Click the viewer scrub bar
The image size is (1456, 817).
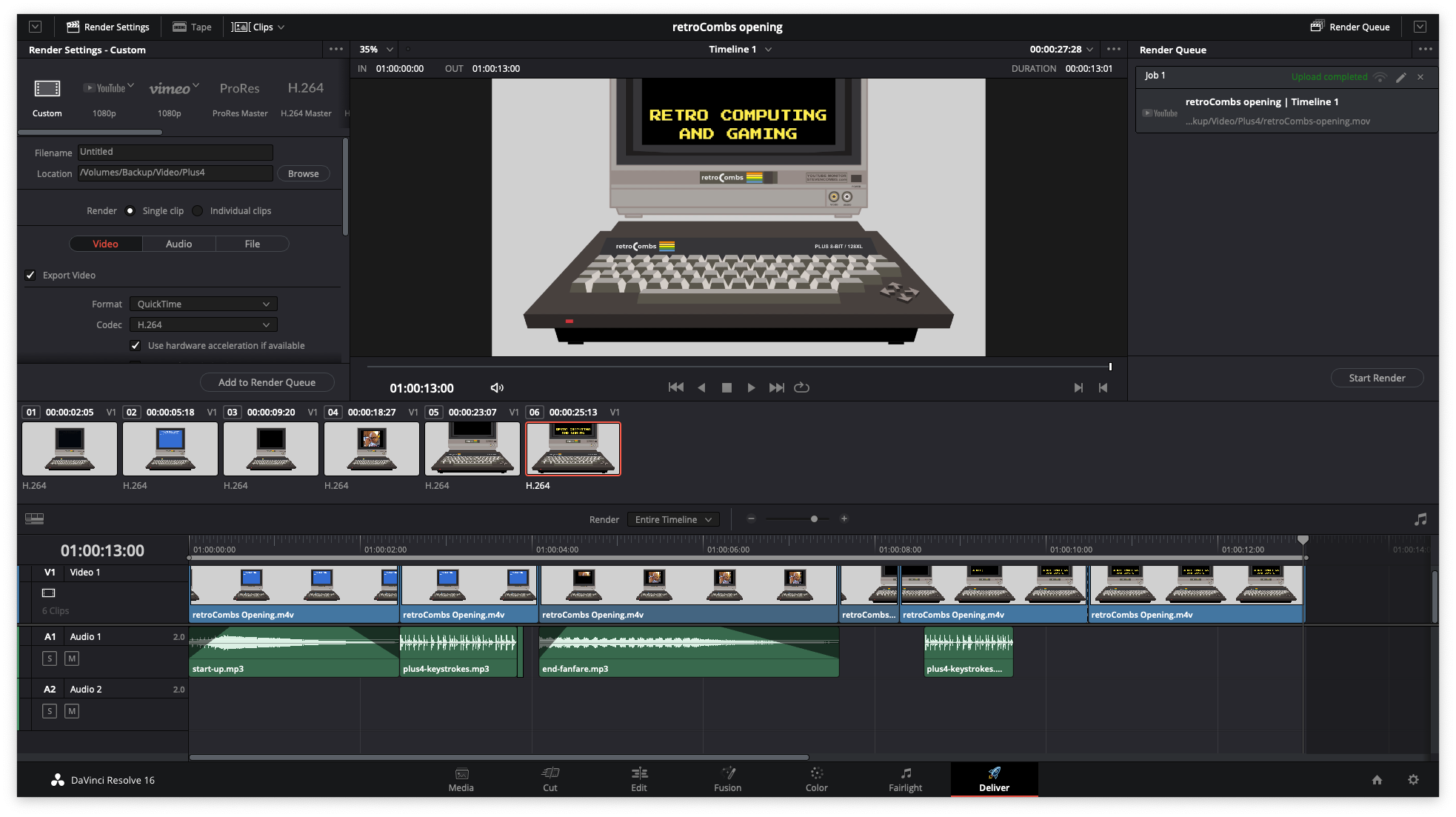pos(738,367)
